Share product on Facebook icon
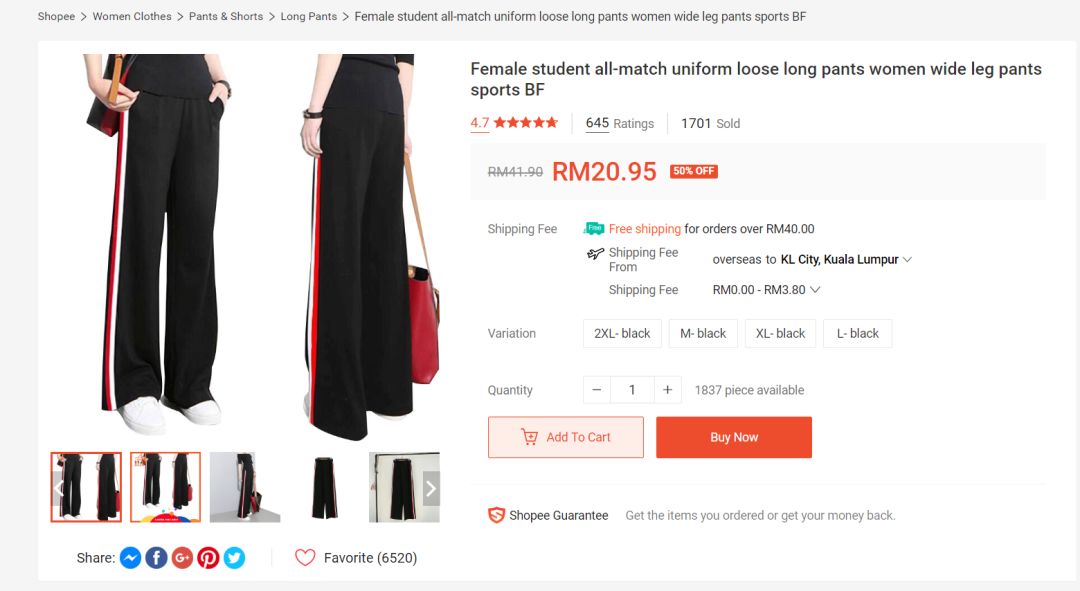Screen dimensions: 1080x591 (x=156, y=558)
